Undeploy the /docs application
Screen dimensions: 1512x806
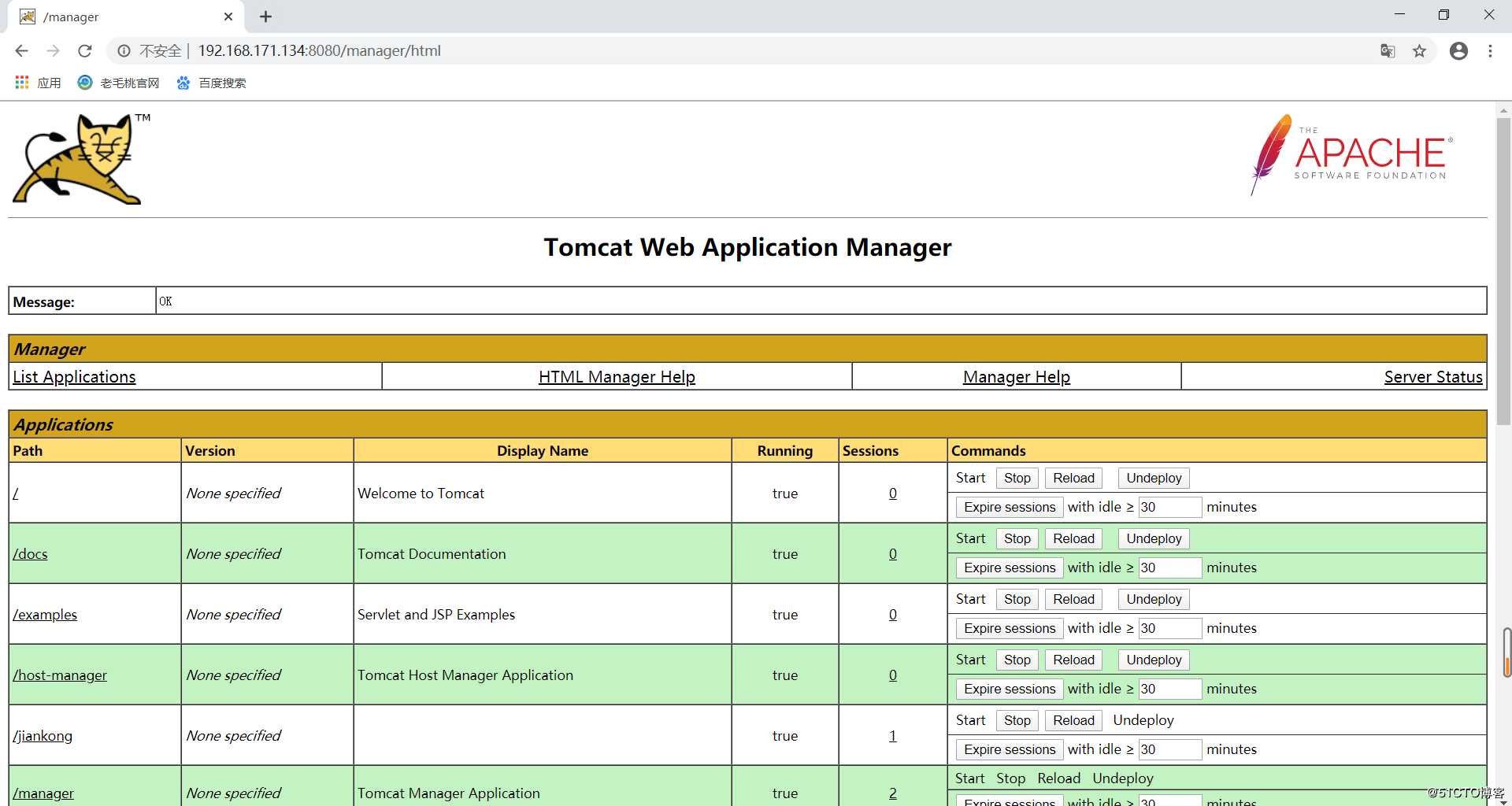(x=1154, y=538)
